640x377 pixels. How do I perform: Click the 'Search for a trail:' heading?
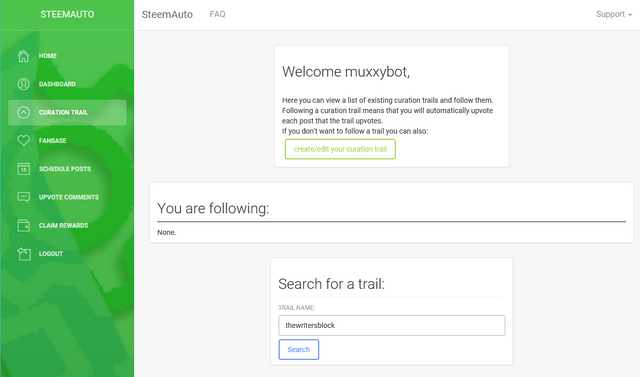pyautogui.click(x=331, y=284)
